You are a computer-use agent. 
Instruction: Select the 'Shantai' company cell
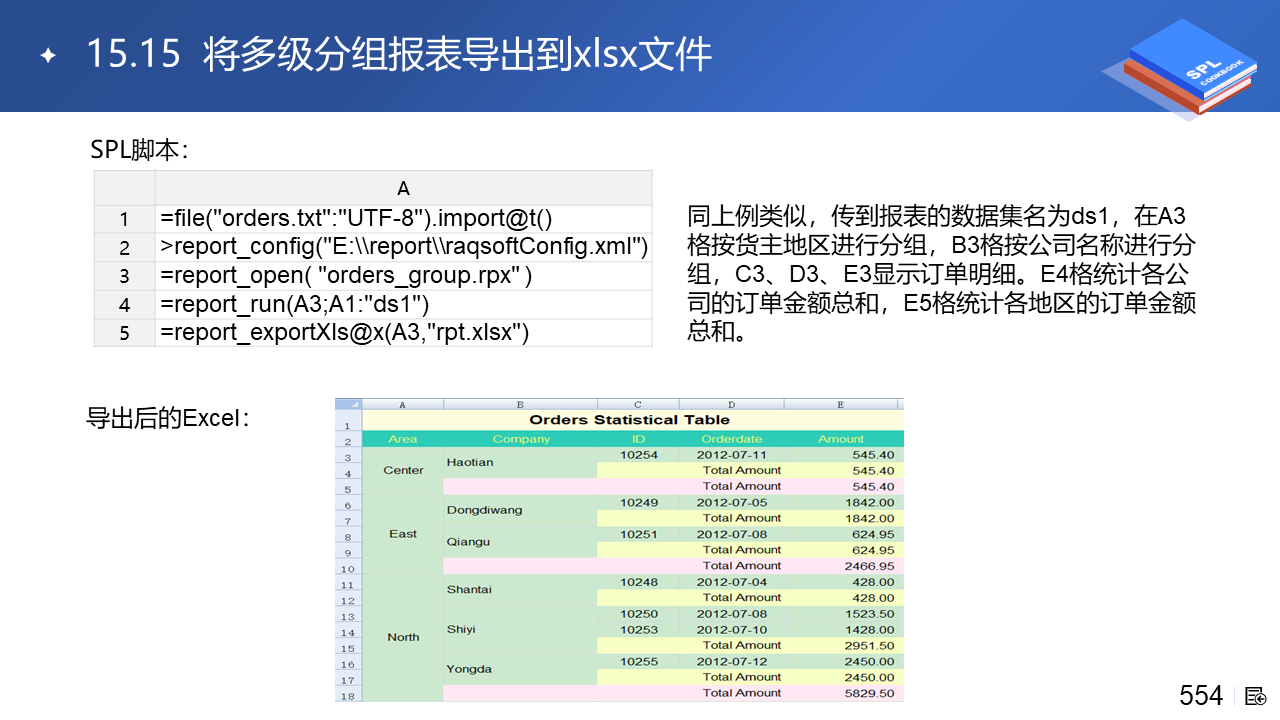tap(521, 589)
